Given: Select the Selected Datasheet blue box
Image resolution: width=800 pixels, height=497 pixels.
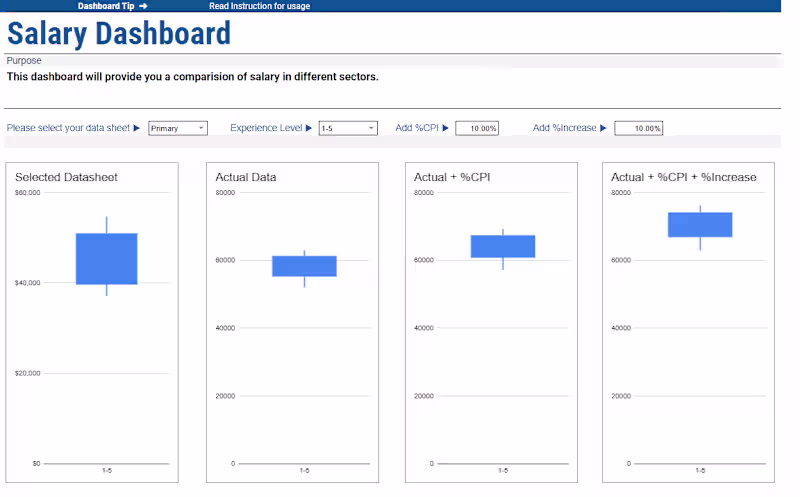Looking at the screenshot, I should pos(107,259).
